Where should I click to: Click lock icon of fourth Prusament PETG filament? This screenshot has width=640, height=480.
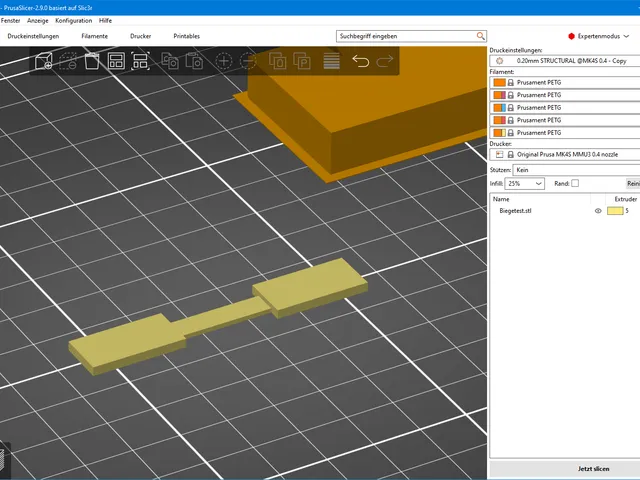pos(511,120)
